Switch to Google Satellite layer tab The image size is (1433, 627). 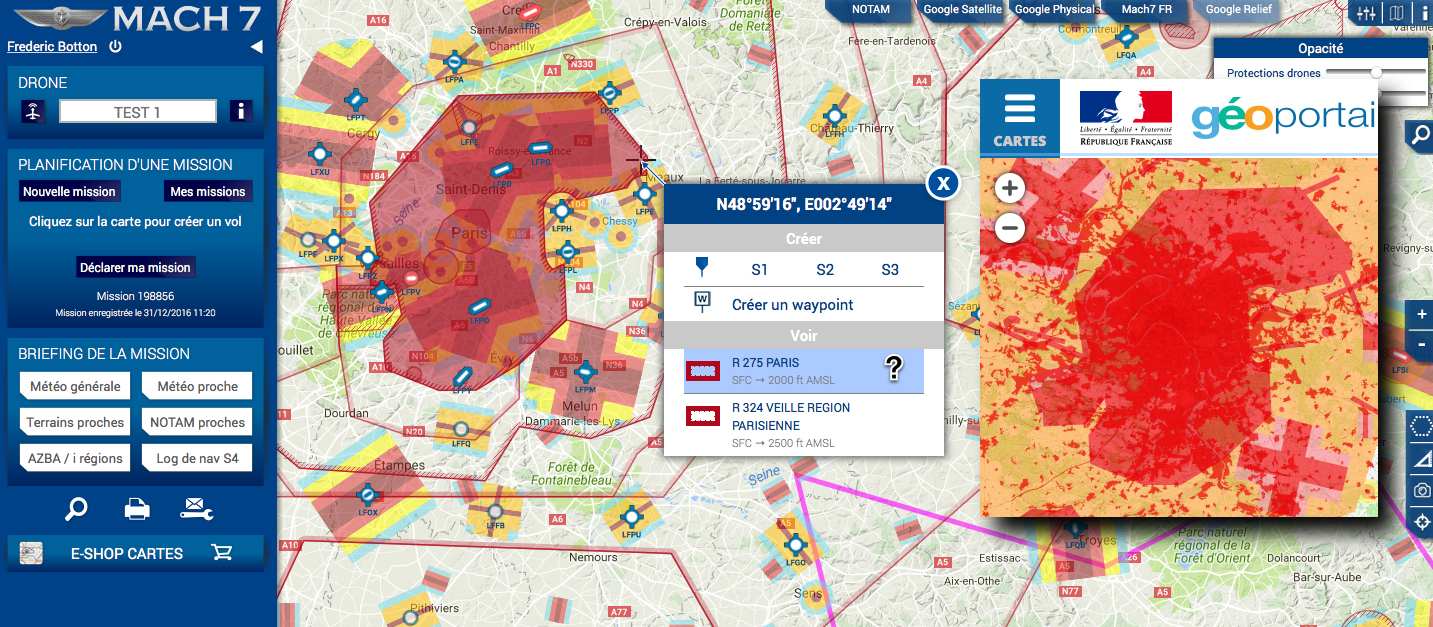(x=962, y=10)
